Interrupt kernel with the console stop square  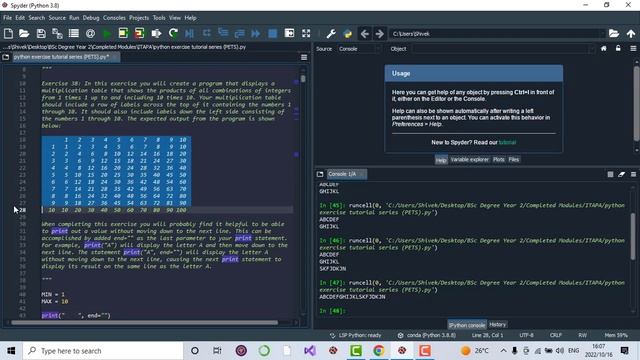point(610,174)
